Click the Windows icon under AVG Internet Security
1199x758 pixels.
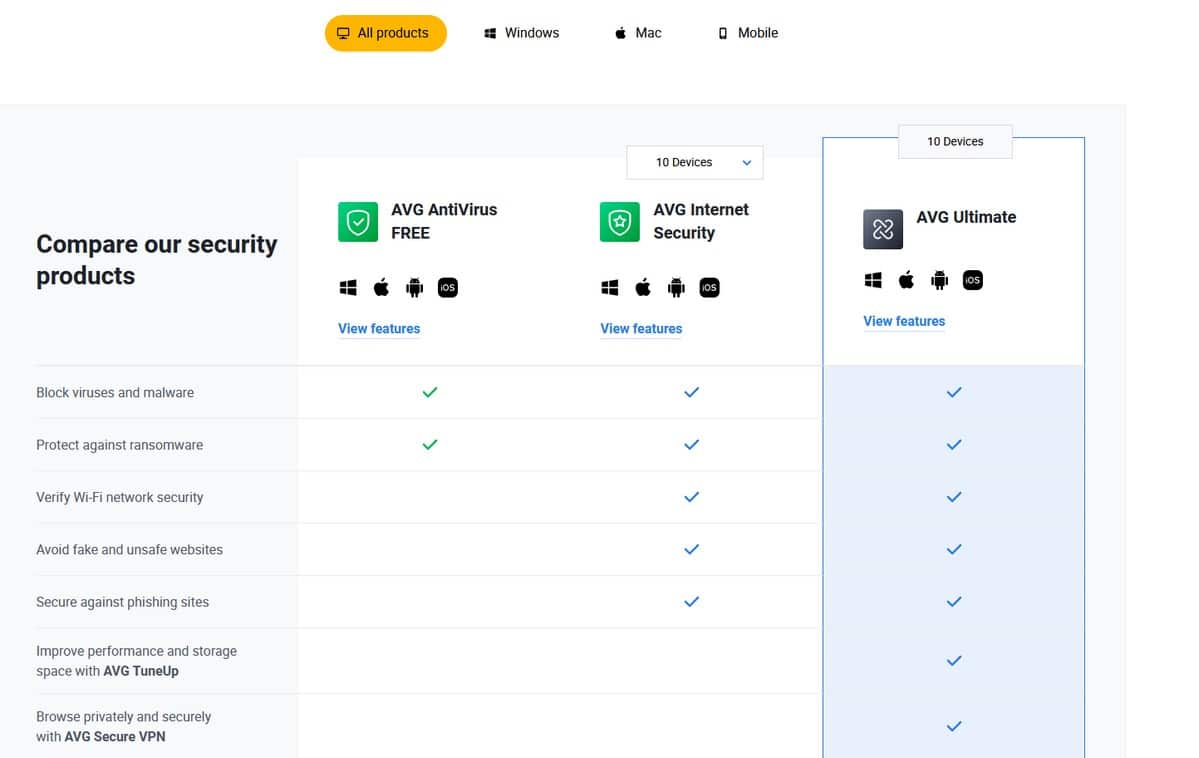(609, 288)
